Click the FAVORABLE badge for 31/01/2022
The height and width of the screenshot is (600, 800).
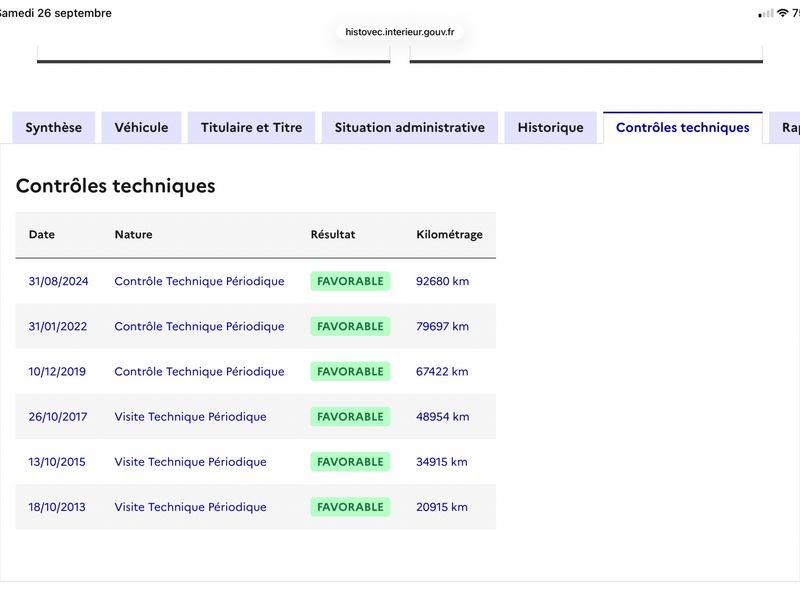point(350,327)
